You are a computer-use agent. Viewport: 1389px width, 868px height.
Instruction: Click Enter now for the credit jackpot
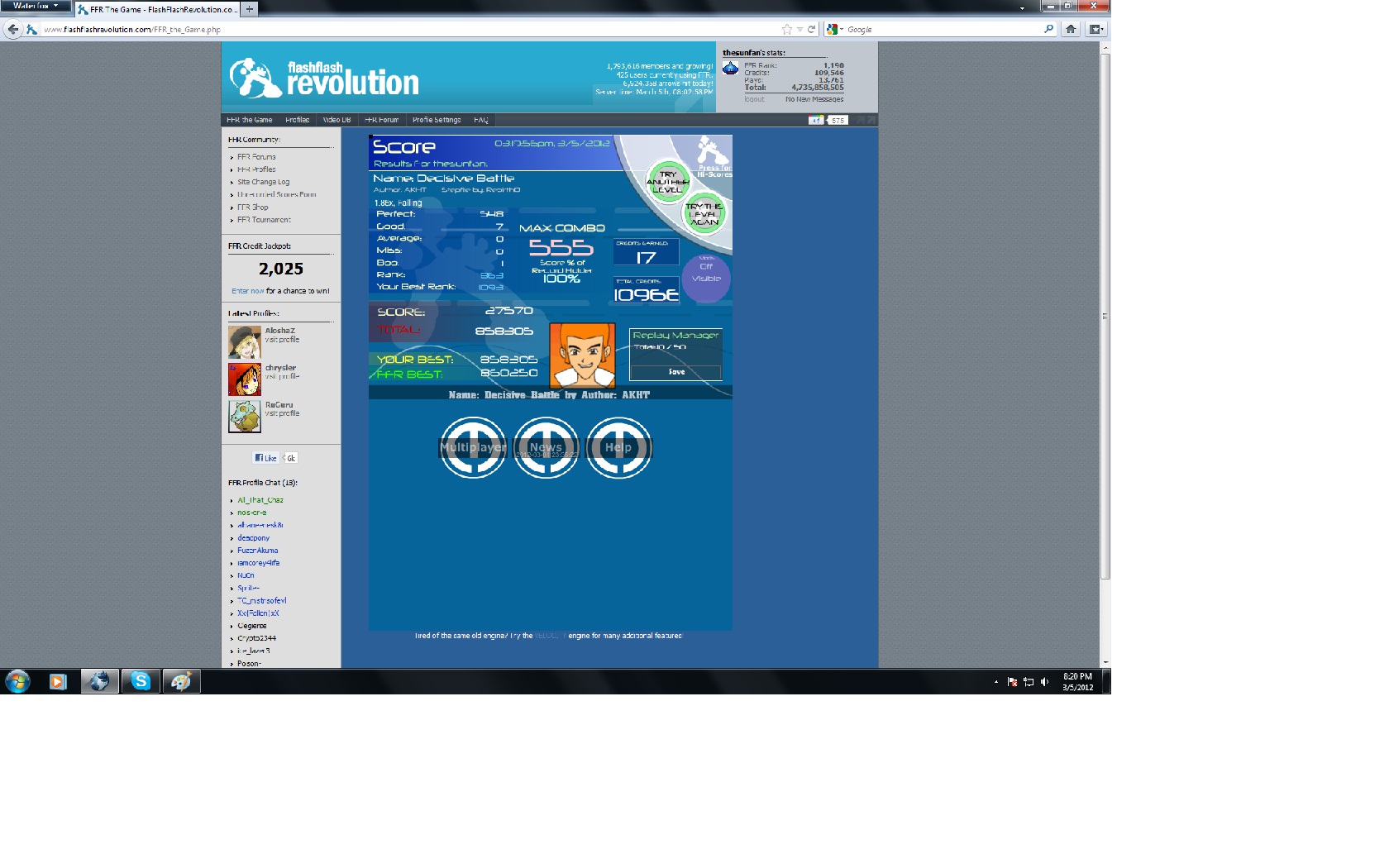point(248,291)
